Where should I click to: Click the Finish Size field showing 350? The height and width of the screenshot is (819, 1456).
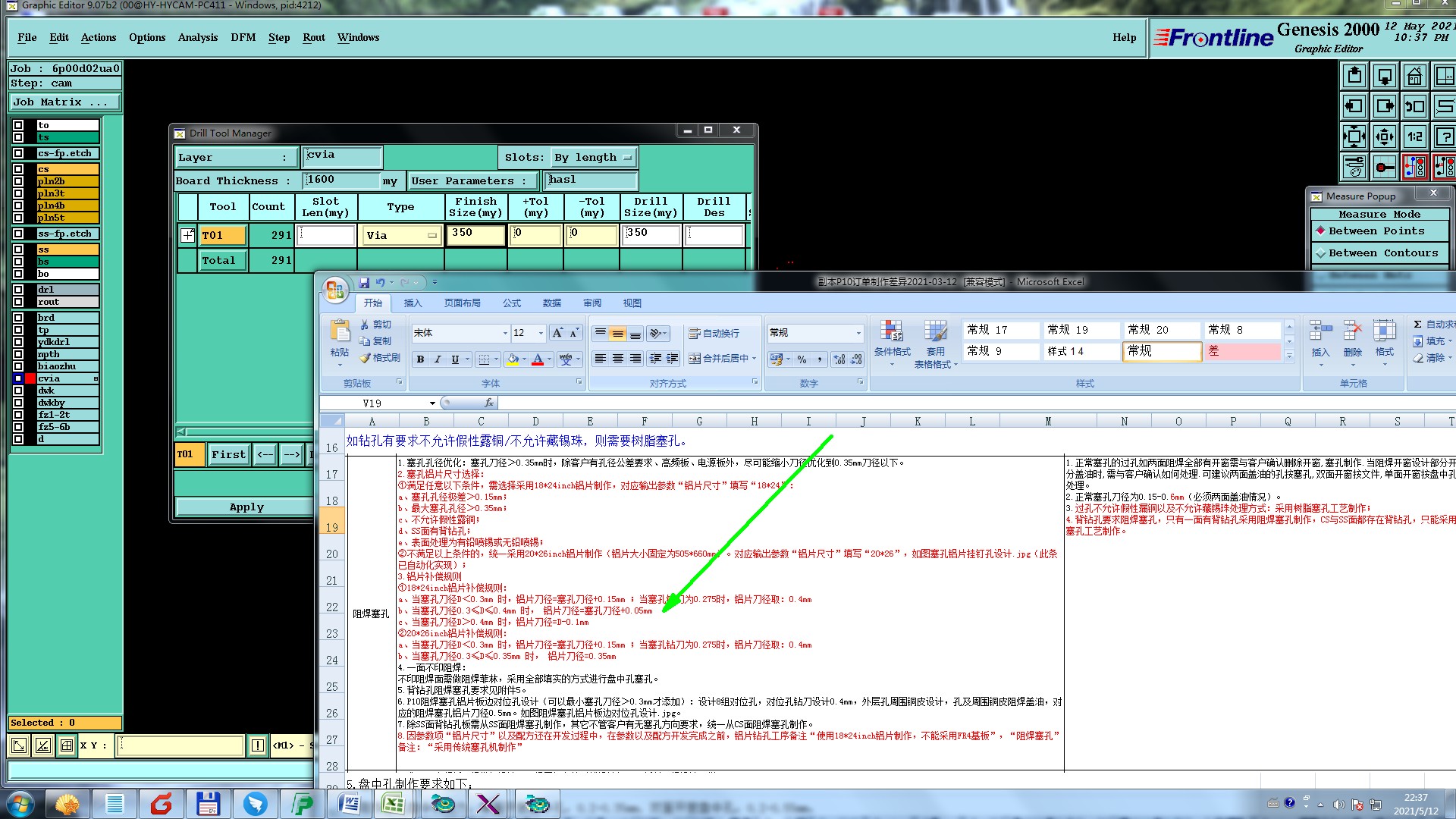475,234
